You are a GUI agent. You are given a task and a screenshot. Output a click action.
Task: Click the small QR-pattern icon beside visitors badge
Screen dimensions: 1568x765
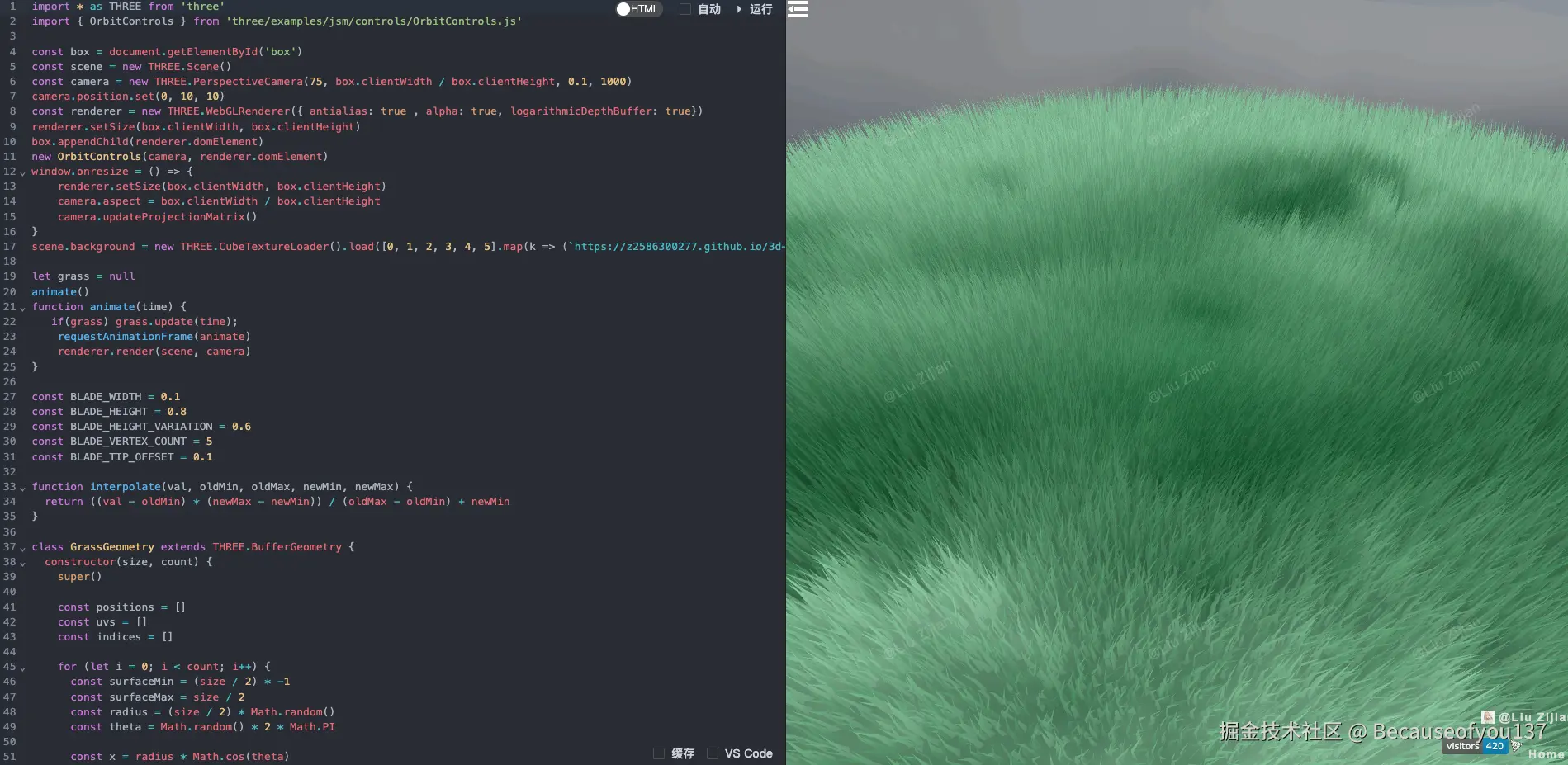(1517, 746)
